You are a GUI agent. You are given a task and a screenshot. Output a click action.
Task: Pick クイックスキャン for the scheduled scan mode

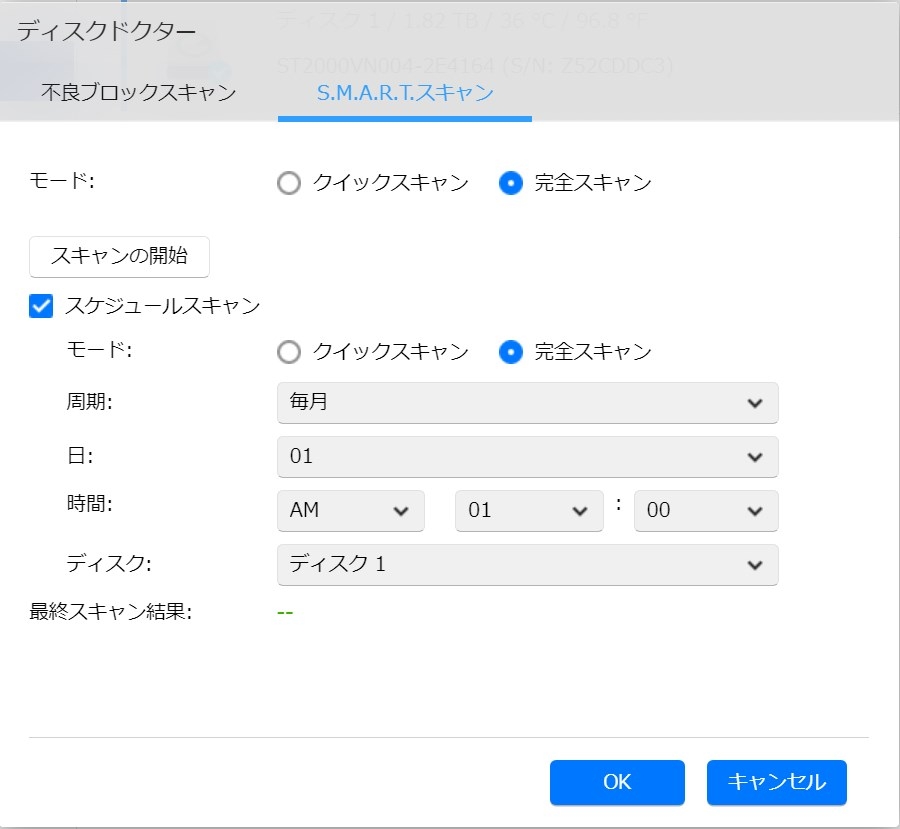pyautogui.click(x=289, y=352)
